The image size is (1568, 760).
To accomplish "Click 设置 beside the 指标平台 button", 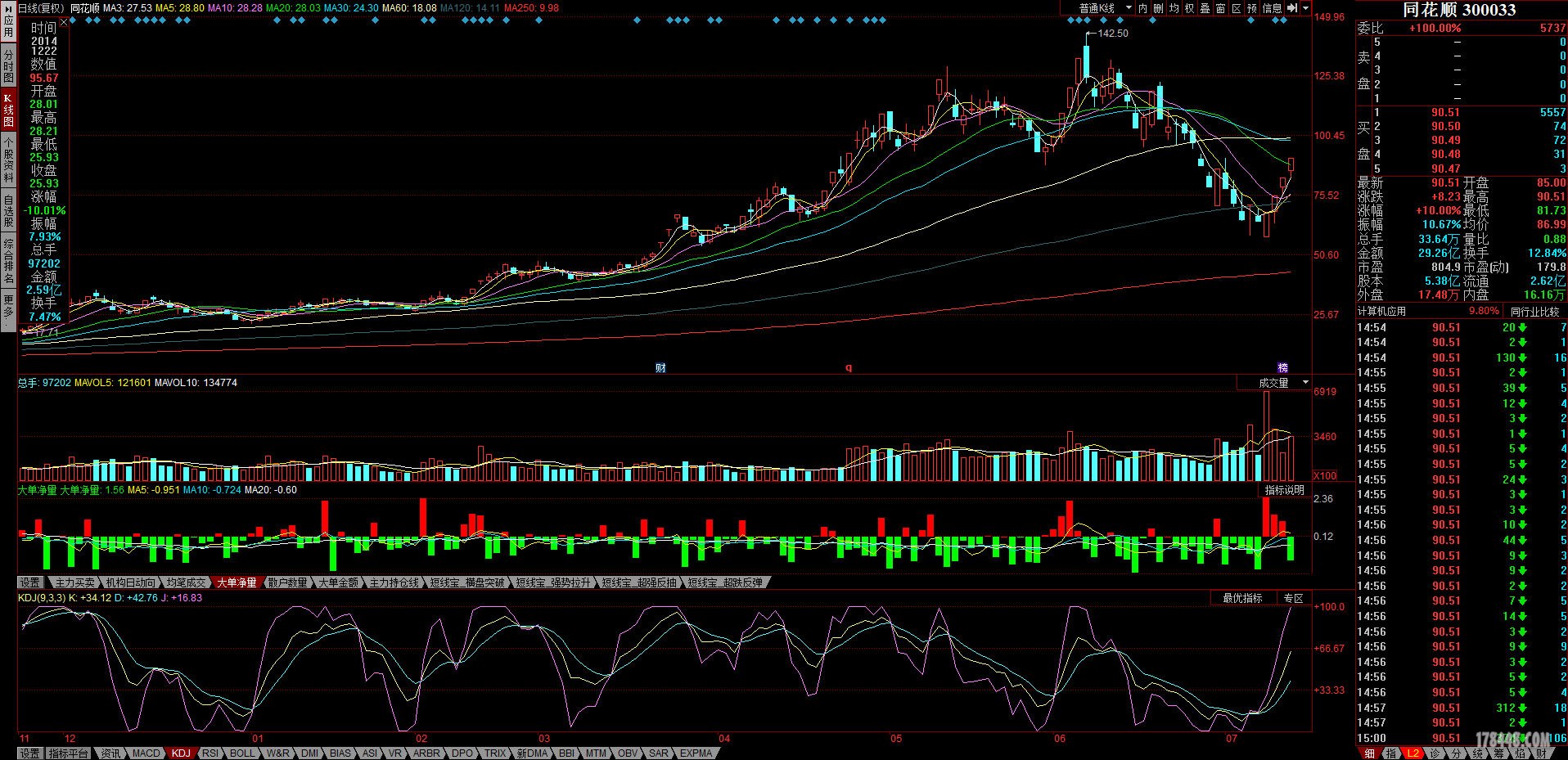I will (x=30, y=753).
